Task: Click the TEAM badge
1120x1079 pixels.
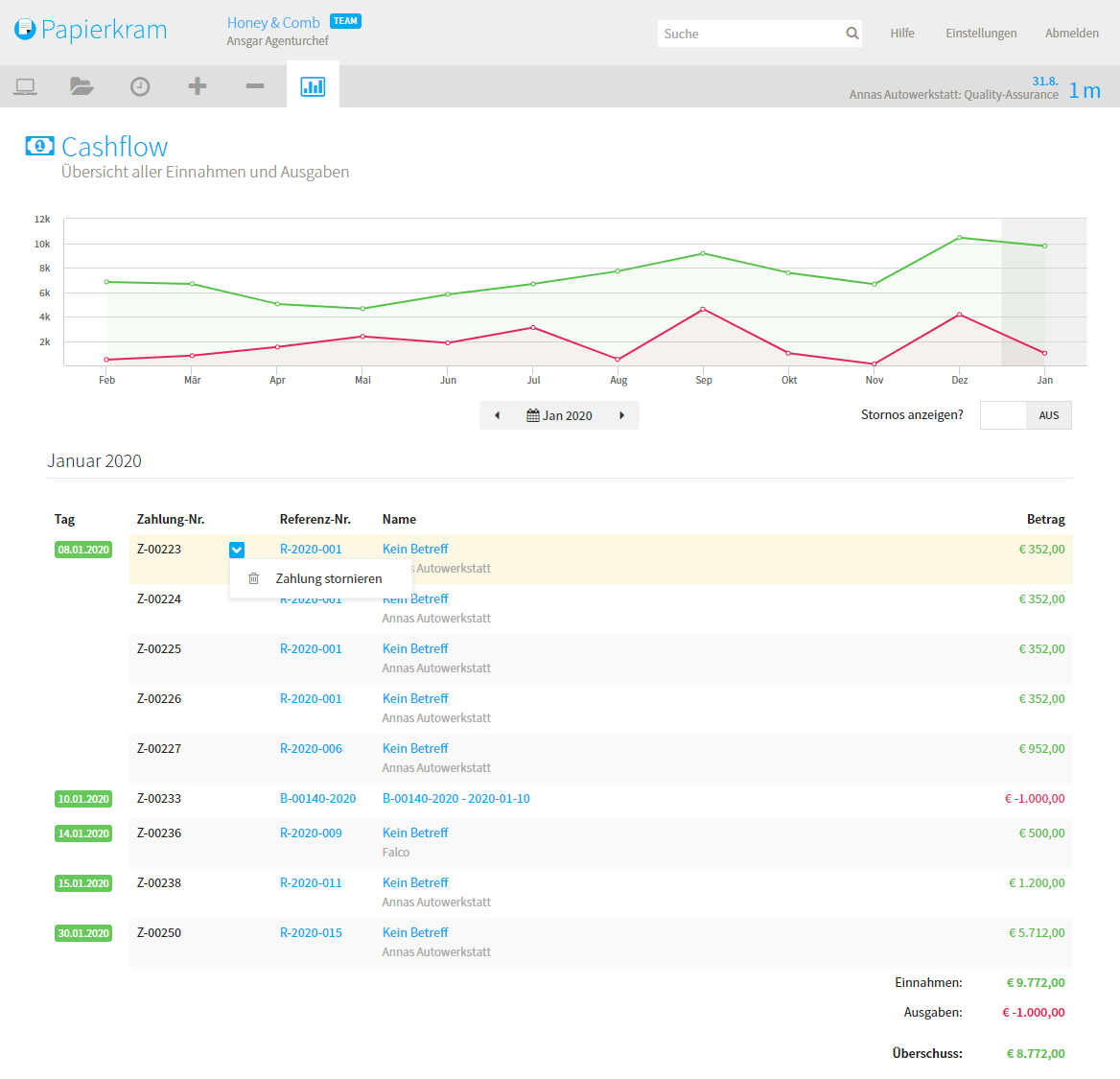Action: [x=346, y=21]
